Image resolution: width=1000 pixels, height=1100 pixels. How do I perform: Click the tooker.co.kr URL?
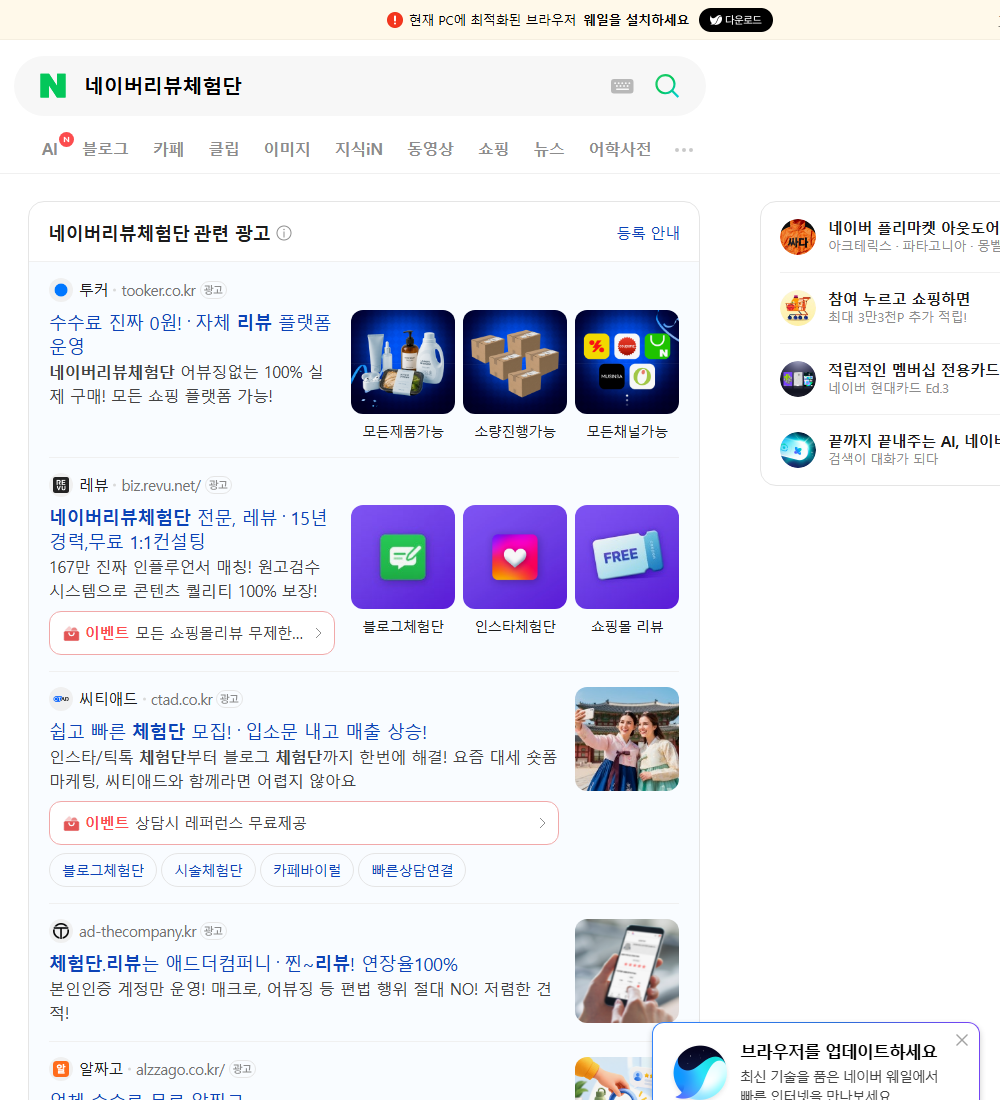pos(159,290)
